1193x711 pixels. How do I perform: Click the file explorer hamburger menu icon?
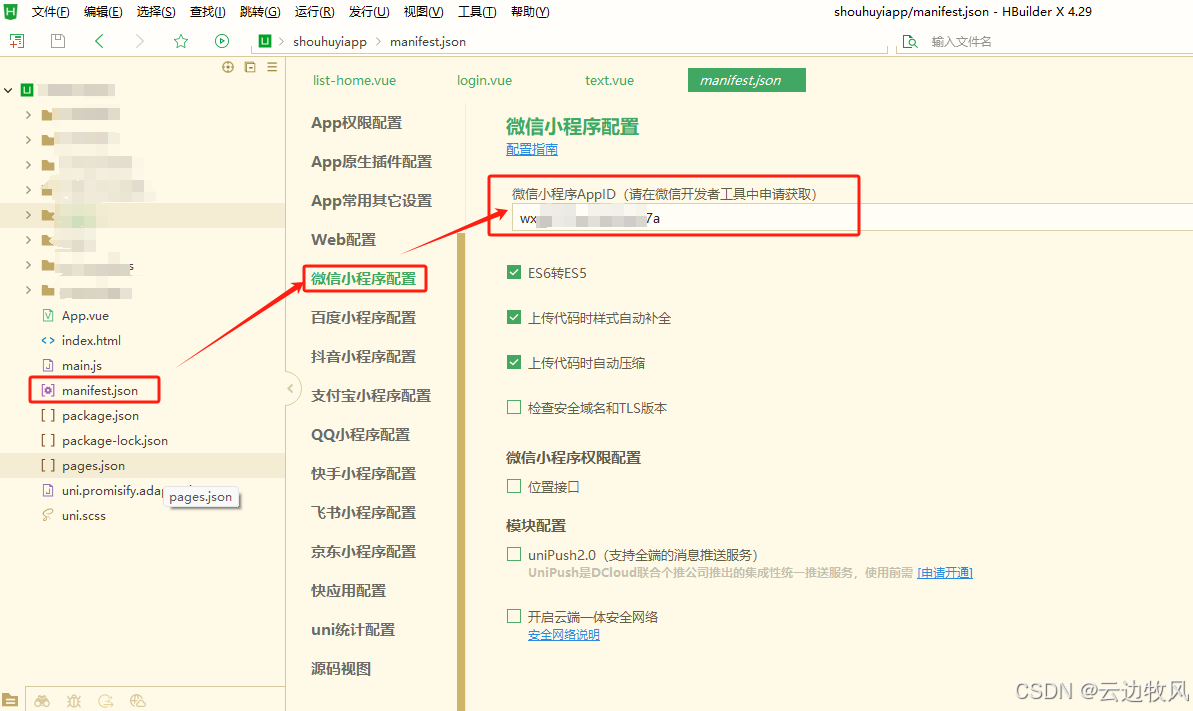tap(271, 67)
